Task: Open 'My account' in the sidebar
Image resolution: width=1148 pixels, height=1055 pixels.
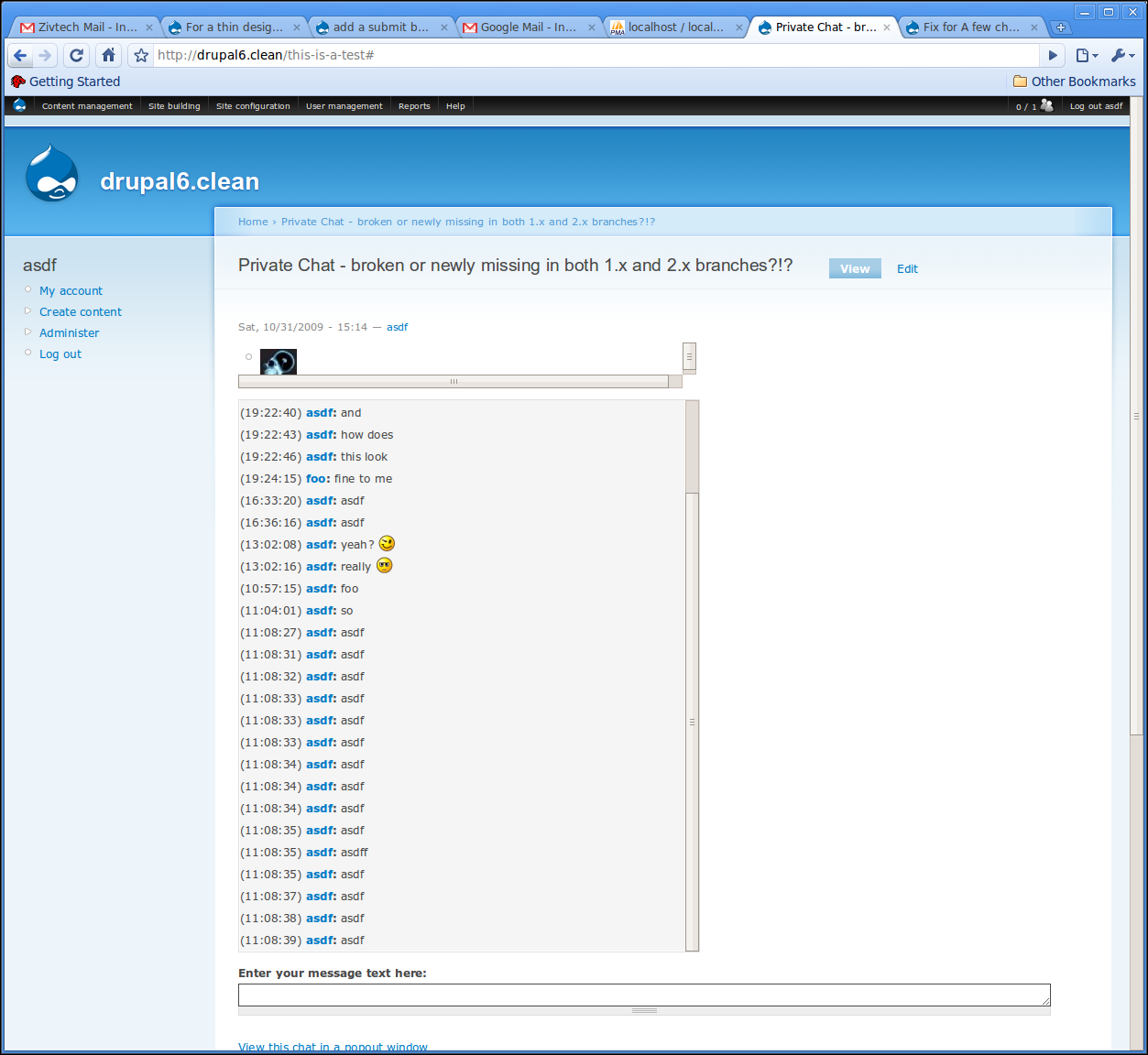Action: coord(71,291)
